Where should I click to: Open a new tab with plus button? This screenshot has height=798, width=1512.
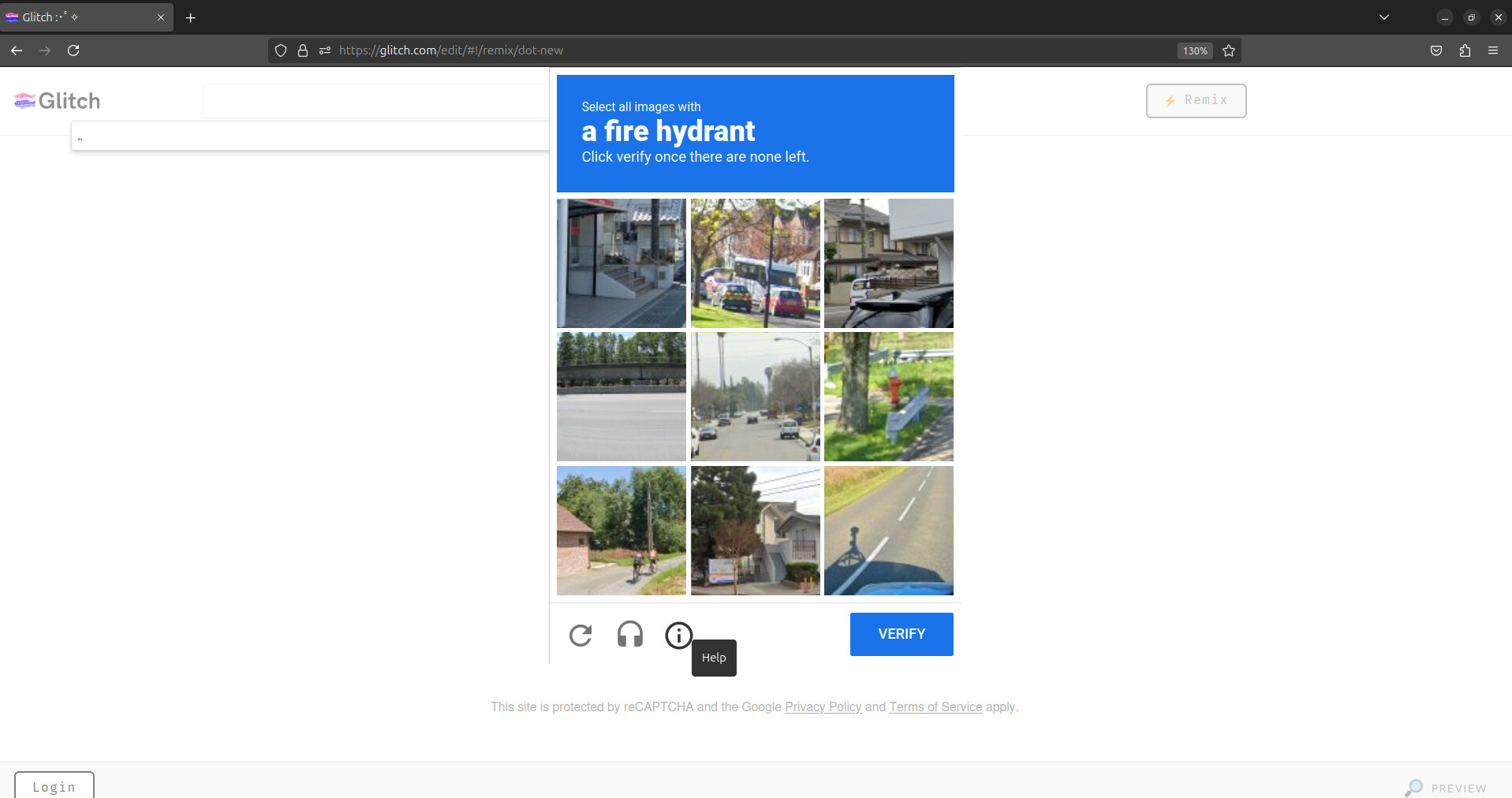190,17
